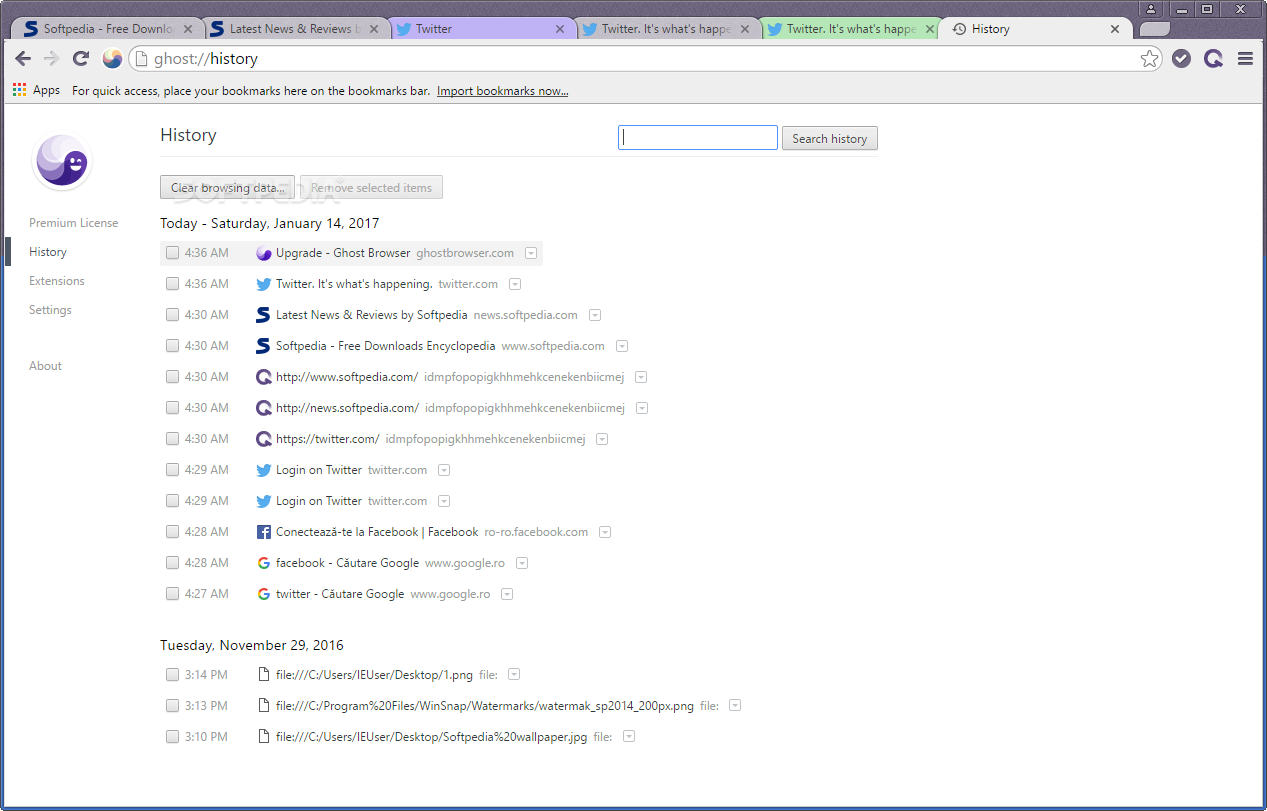
Task: Expand menu for news.softpedia.com entry
Action: coord(595,315)
